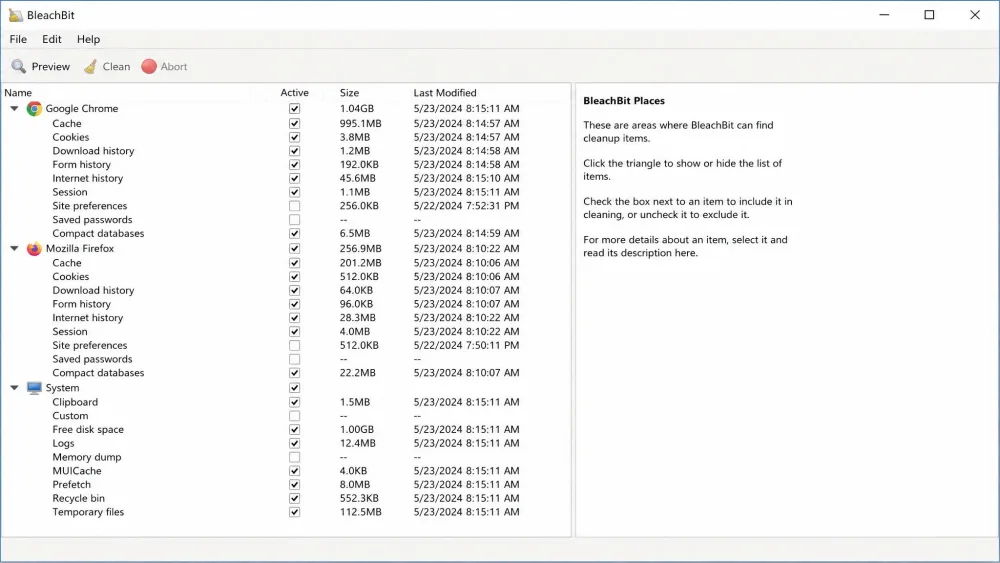Uncheck the Temporary files checkbox
This screenshot has height=563, width=1000.
pos(294,512)
